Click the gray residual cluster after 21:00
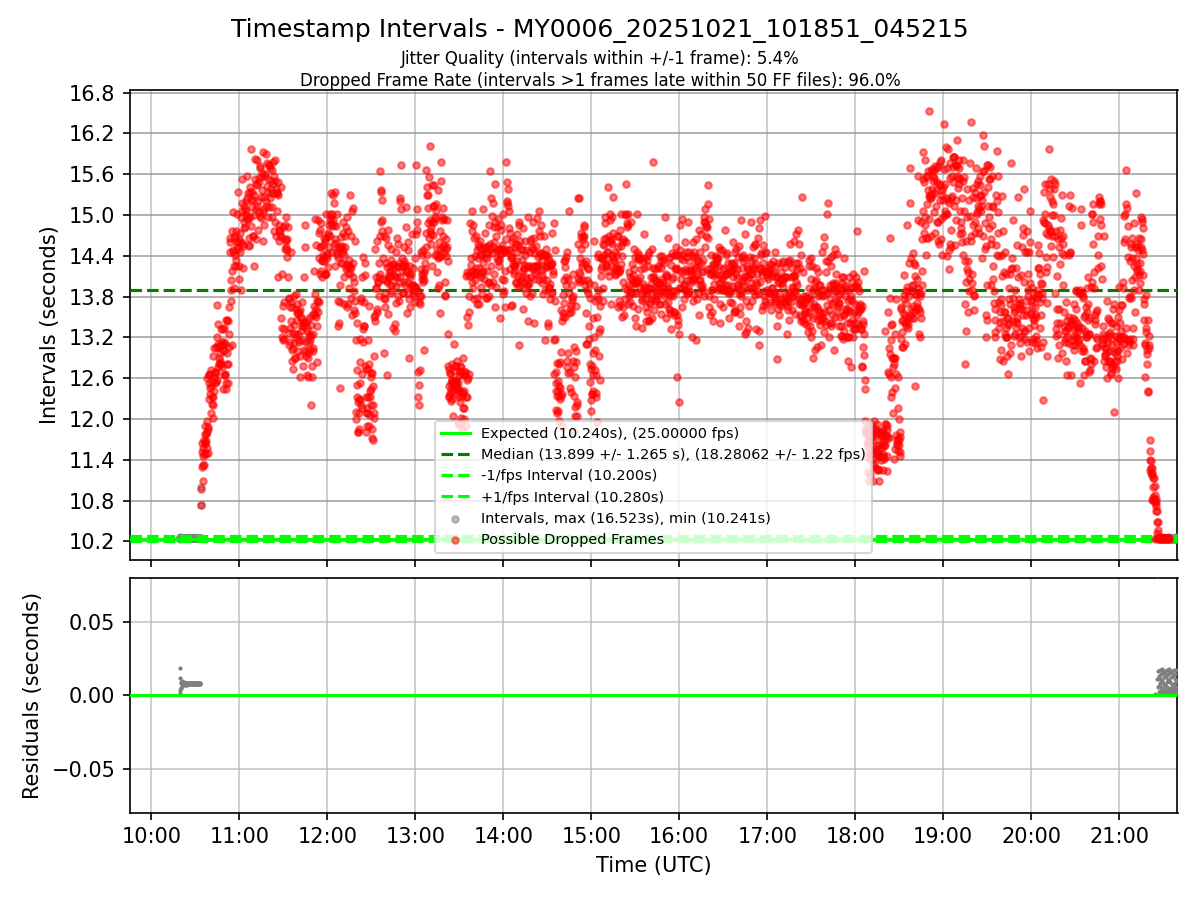Screen dimensions: 1200x900 (x=1166, y=681)
